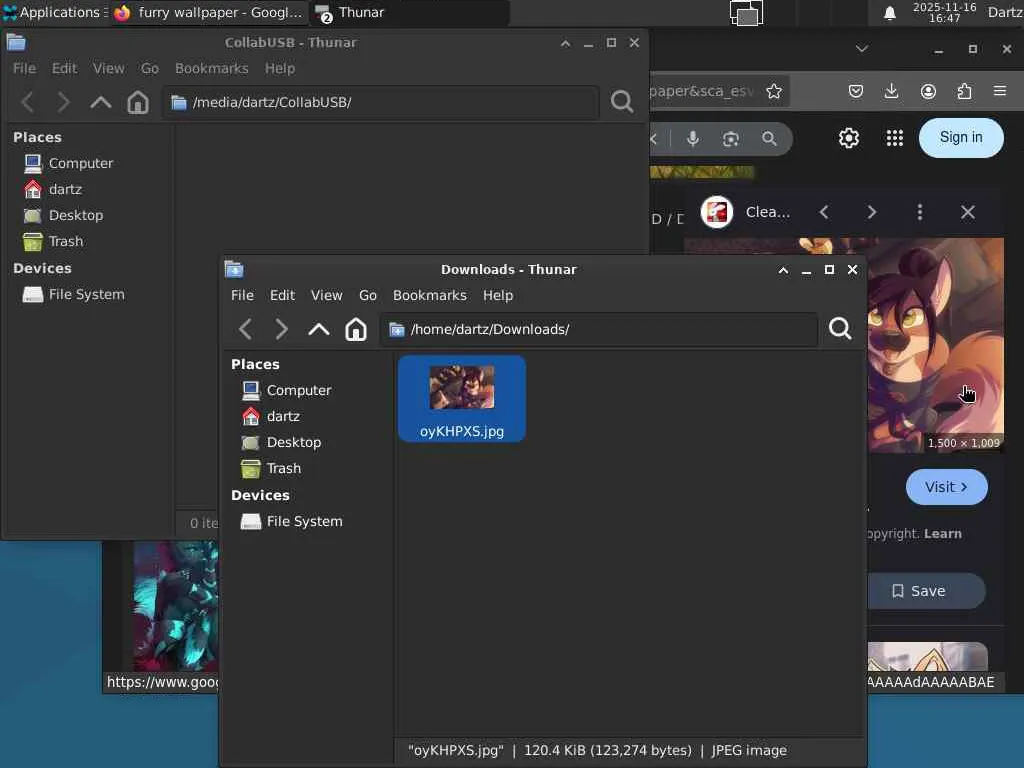The image size is (1024, 768).
Task: Open Bookmarks menu in CollabUSB window
Action: [x=212, y=68]
